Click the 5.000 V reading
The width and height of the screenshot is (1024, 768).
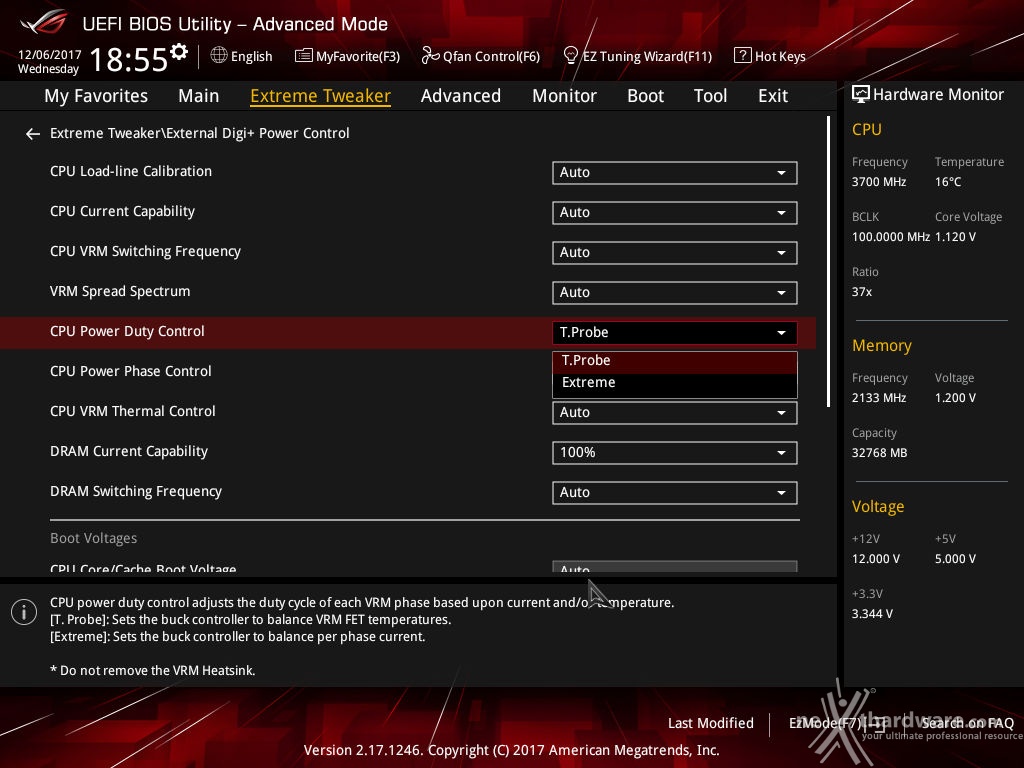click(955, 559)
